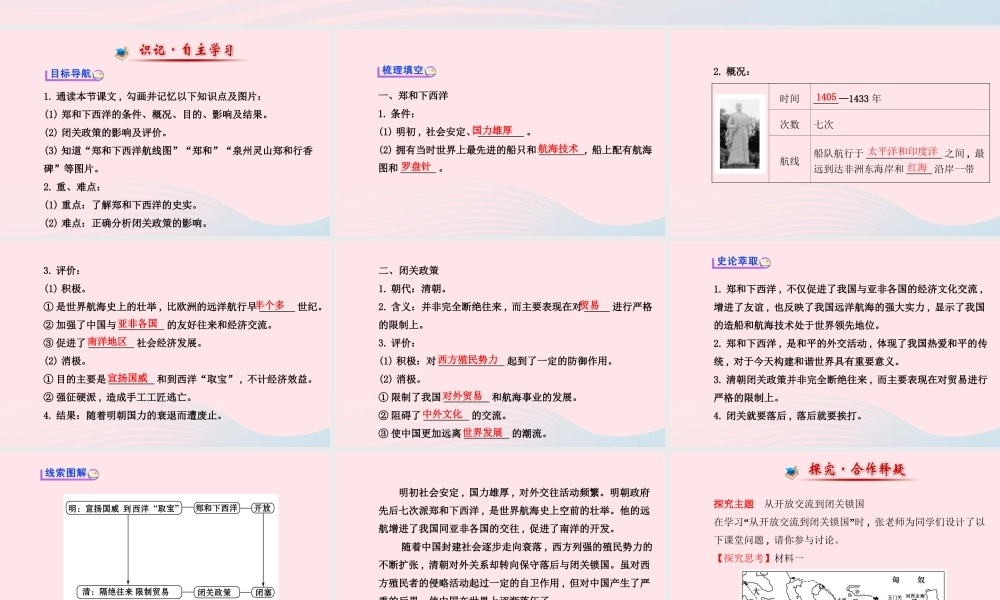
Task: Click the red answer 中外文化
Action: tap(443, 413)
